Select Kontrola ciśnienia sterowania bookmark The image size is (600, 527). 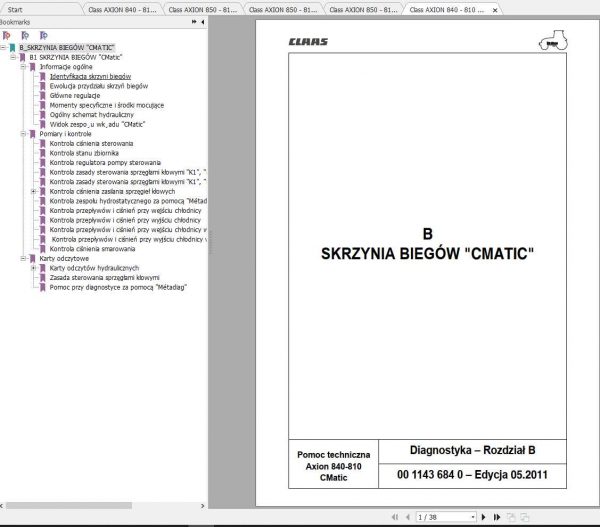click(91, 144)
